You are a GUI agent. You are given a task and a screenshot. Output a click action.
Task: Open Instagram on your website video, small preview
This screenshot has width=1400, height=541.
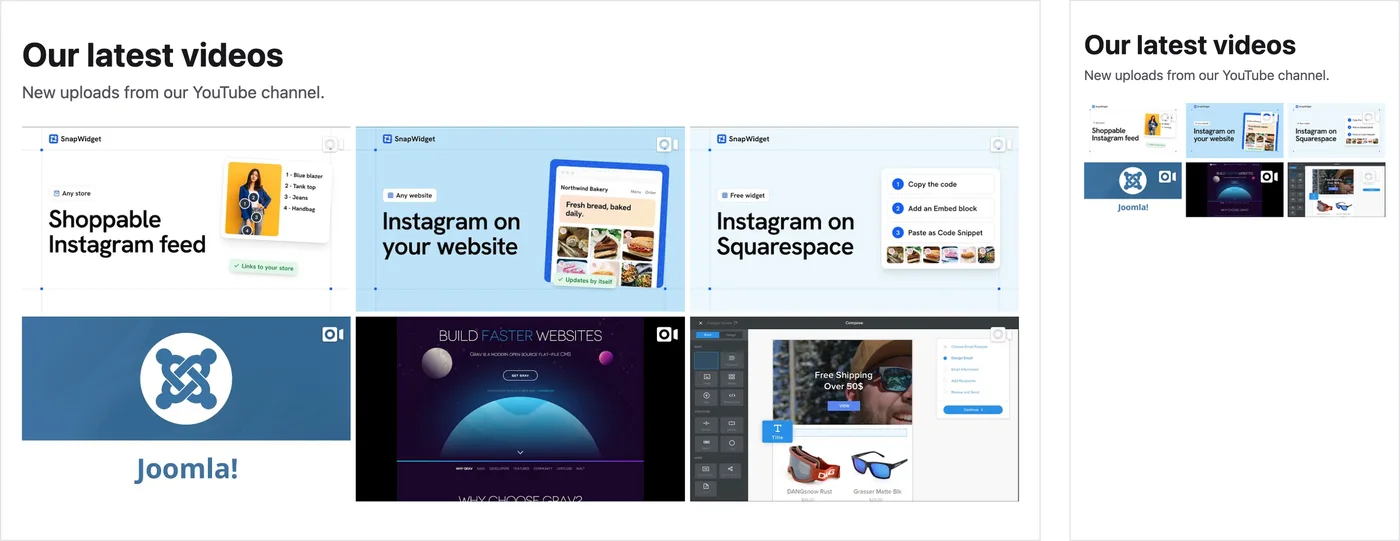click(x=1235, y=130)
